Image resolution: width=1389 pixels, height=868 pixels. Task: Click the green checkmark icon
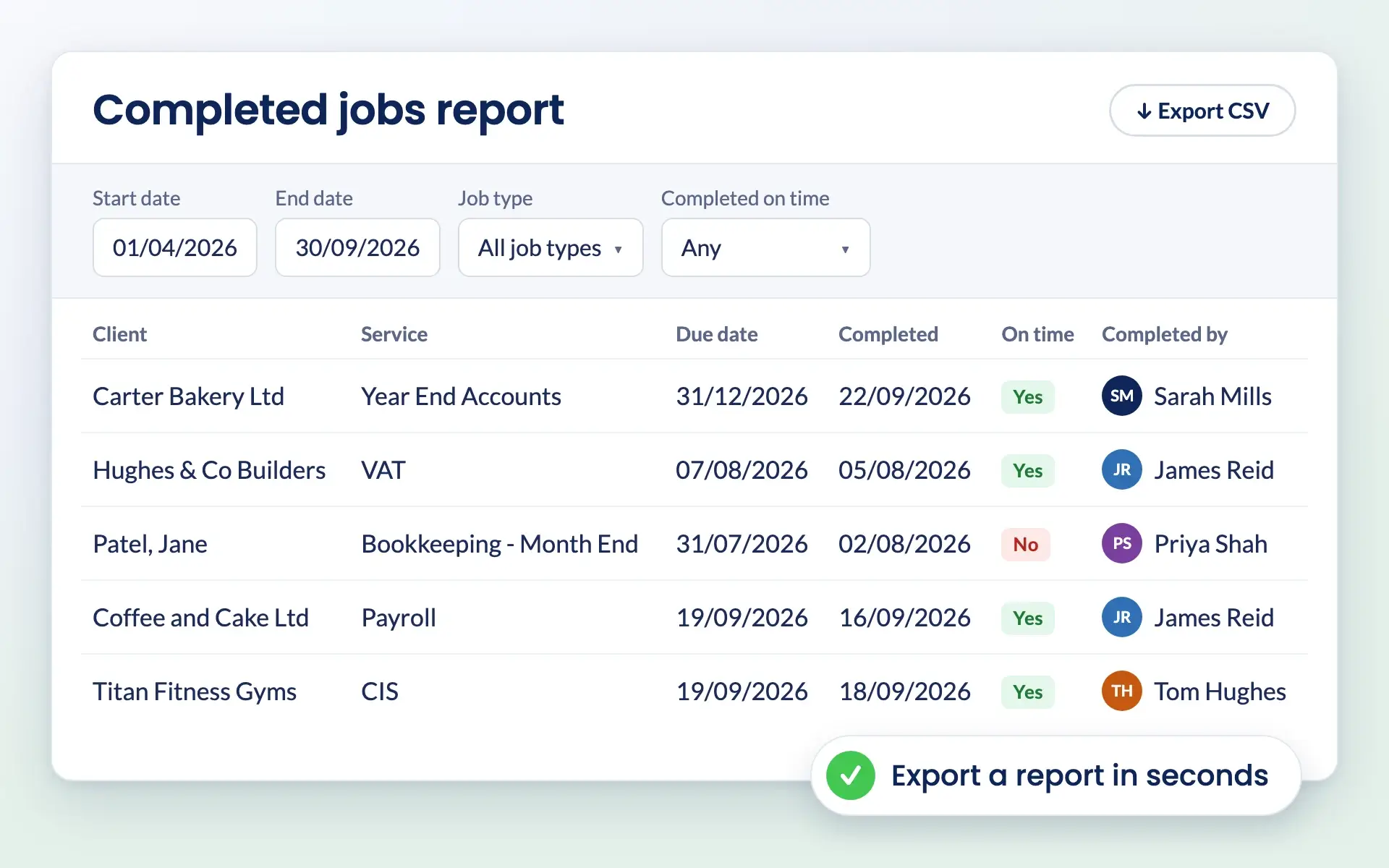click(851, 775)
